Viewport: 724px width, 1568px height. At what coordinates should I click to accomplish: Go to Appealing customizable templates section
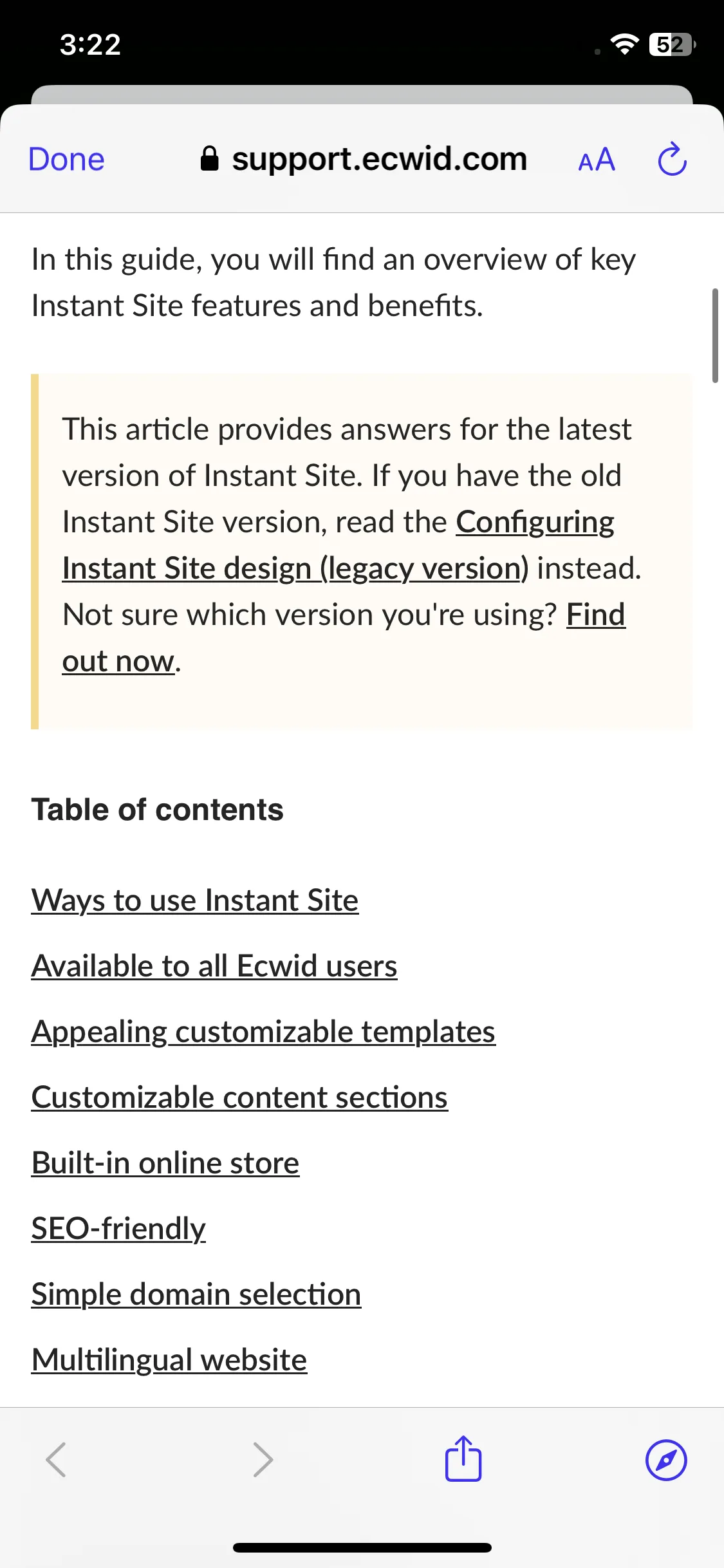[263, 1032]
